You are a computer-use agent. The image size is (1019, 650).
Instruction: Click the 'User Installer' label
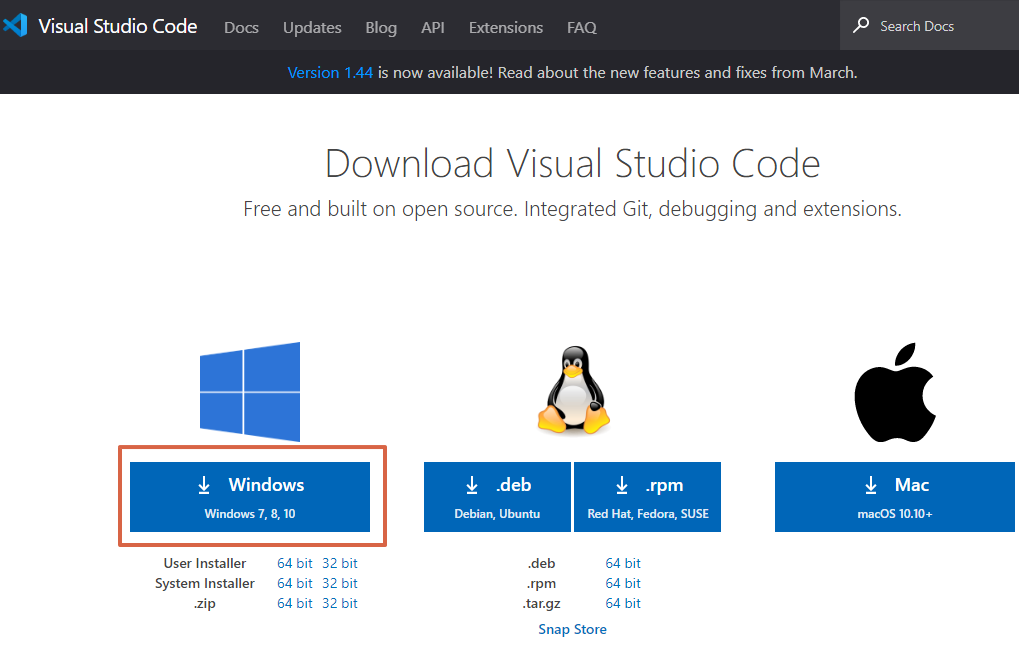(205, 563)
